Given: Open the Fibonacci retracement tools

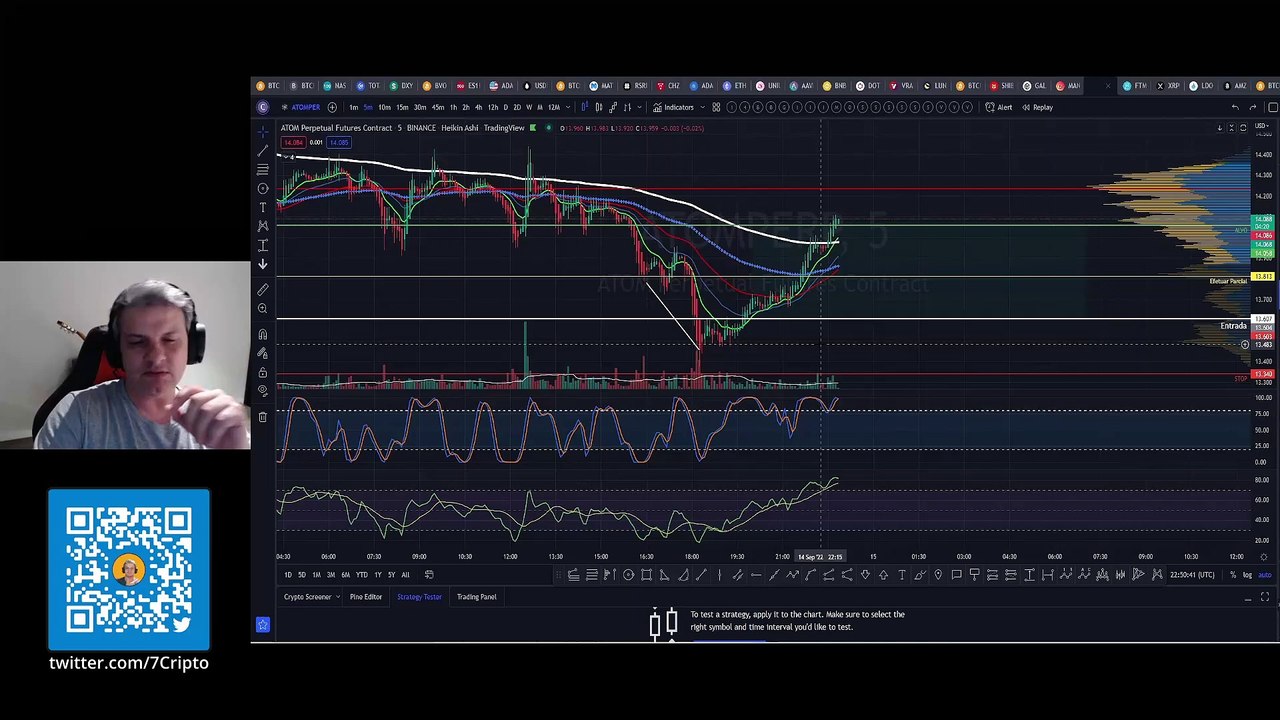Looking at the screenshot, I should [x=263, y=169].
